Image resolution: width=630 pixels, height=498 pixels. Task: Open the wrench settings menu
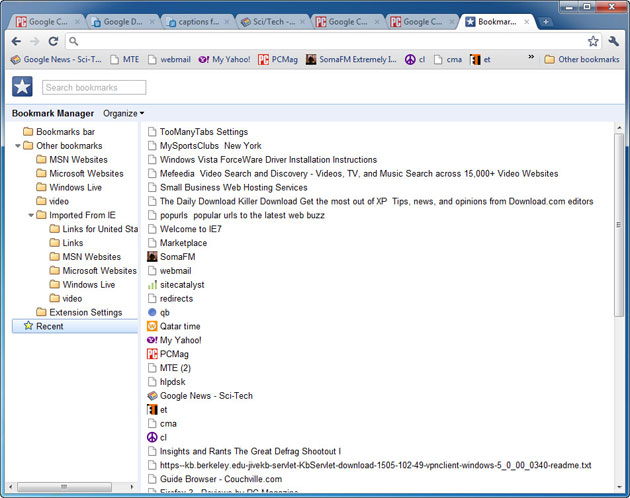[613, 41]
